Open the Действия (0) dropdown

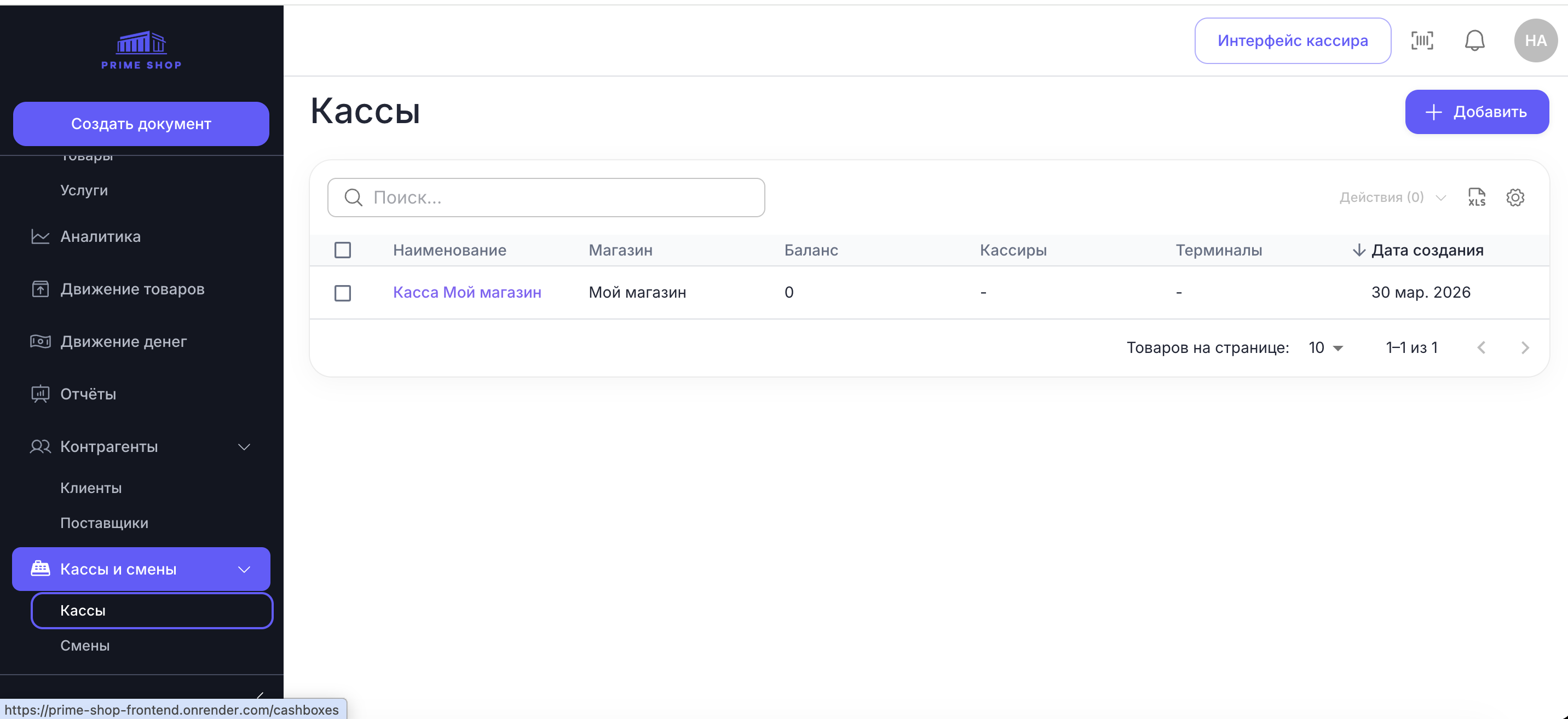point(1392,197)
